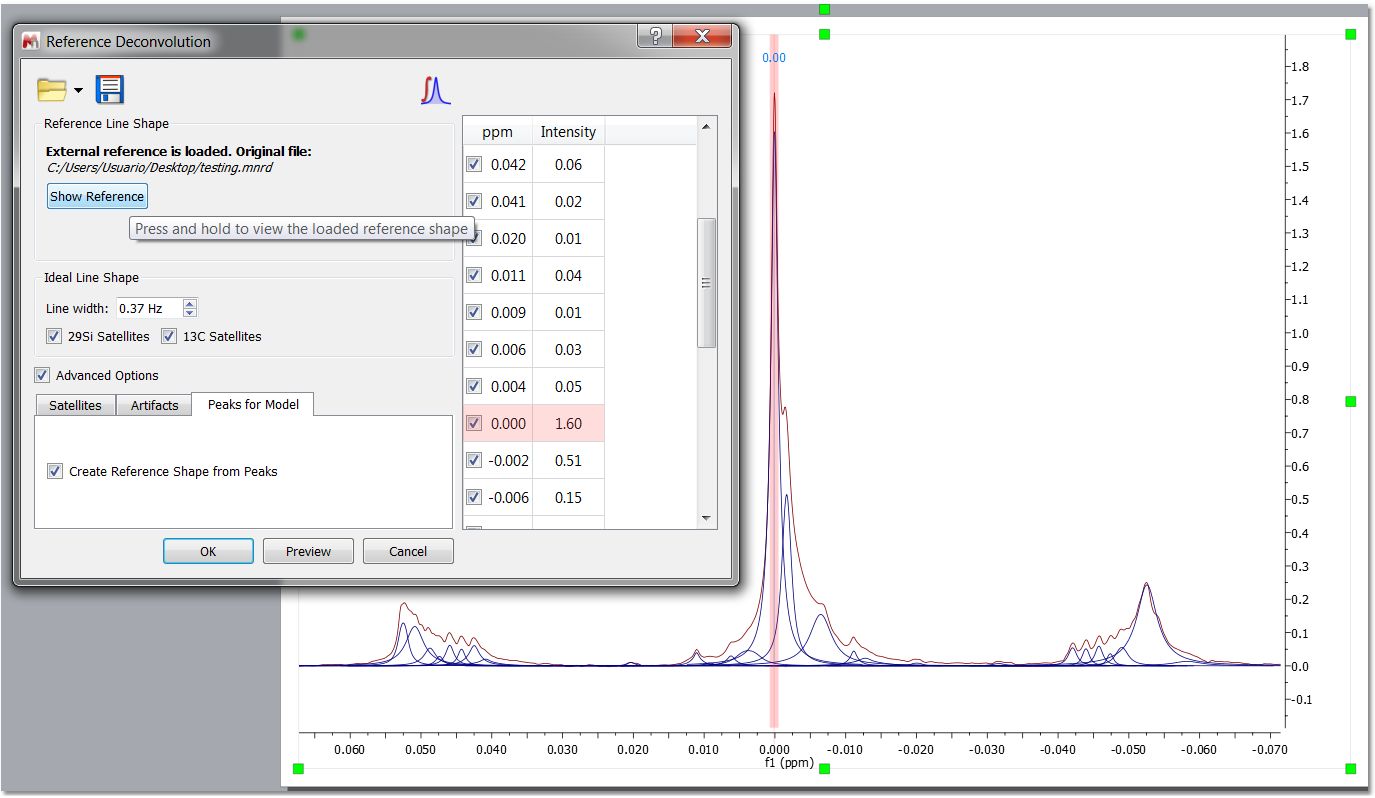The width and height of the screenshot is (1375, 798).
Task: Uncheck the 0.004 ppm peak checkbox
Action: [474, 386]
